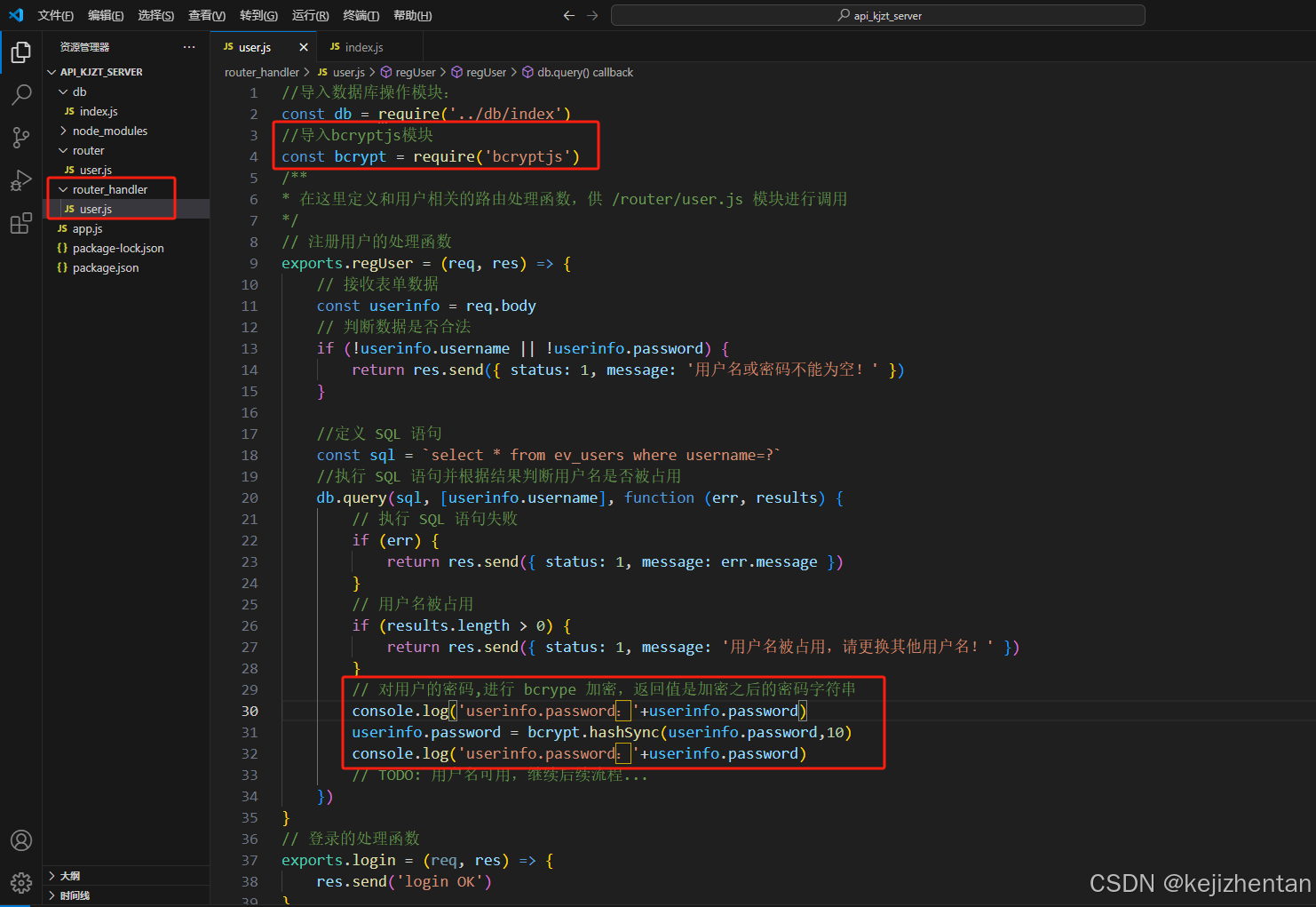Open the 转到(G) menu
Screen dimensions: 1316x907
tap(258, 15)
